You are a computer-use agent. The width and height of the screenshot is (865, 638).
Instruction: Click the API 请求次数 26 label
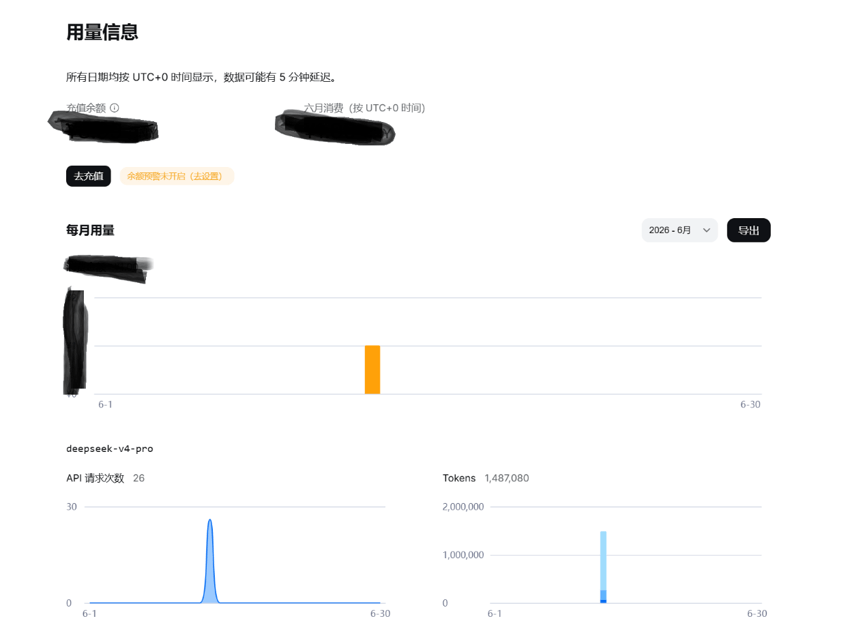(105, 478)
